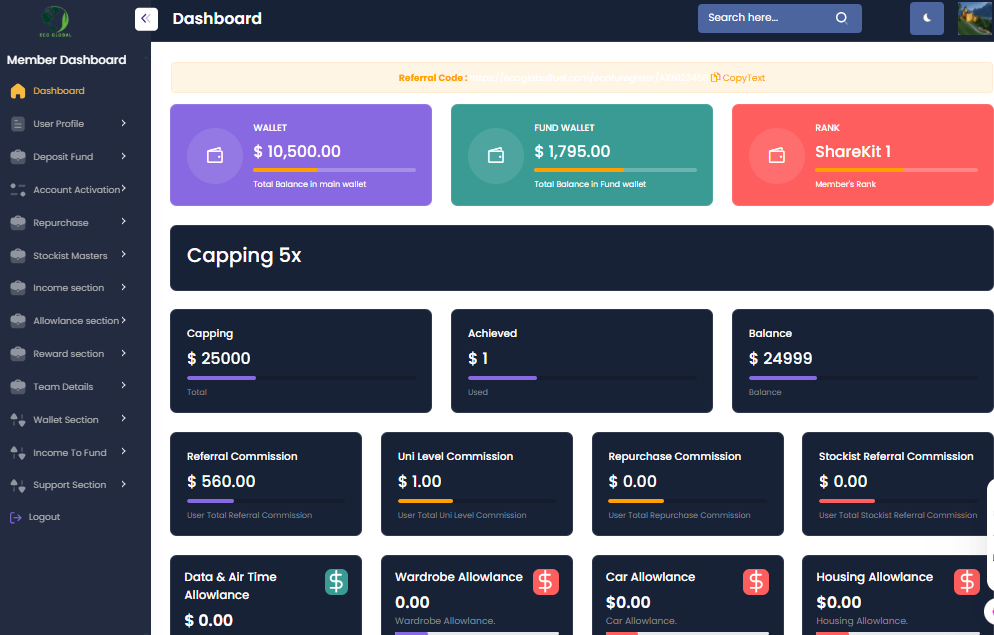This screenshot has width=994, height=635.
Task: Click into the Search here field
Action: 765,18
